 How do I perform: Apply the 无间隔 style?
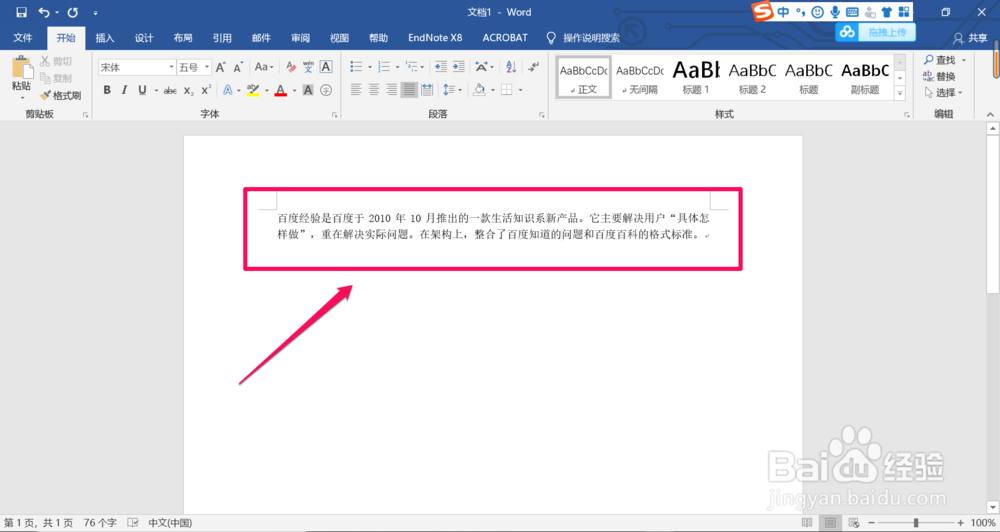640,77
